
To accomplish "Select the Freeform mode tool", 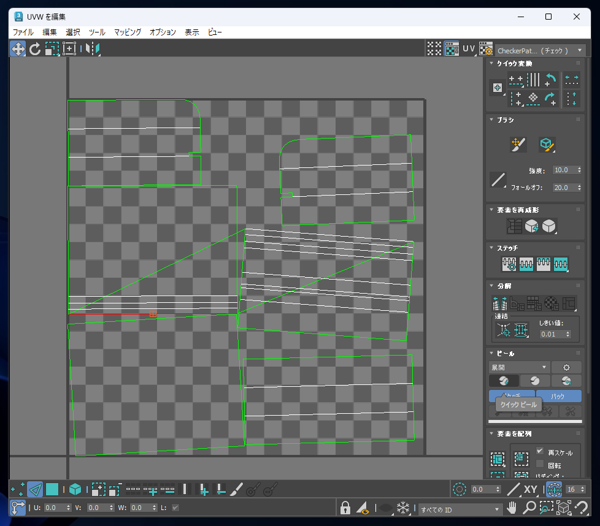I will (69, 49).
